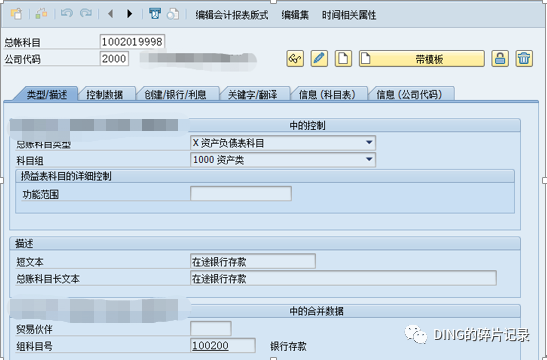Click the pencil change icon button

tap(319, 59)
